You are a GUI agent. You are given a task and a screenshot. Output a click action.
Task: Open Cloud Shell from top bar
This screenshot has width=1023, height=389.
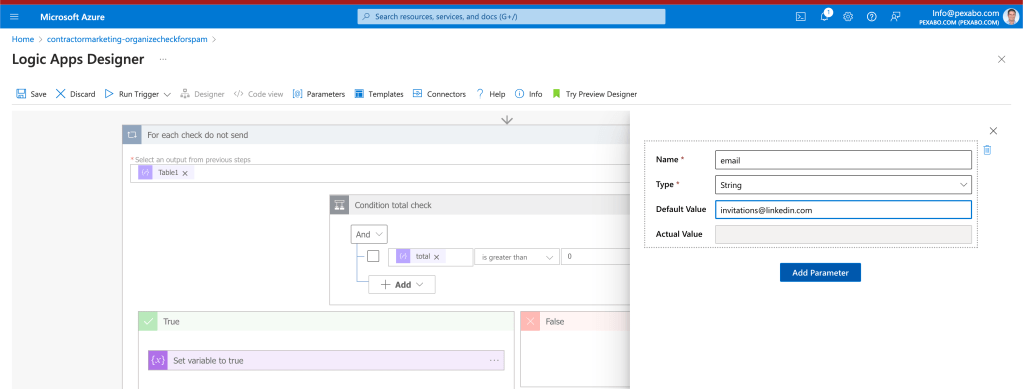pyautogui.click(x=801, y=17)
